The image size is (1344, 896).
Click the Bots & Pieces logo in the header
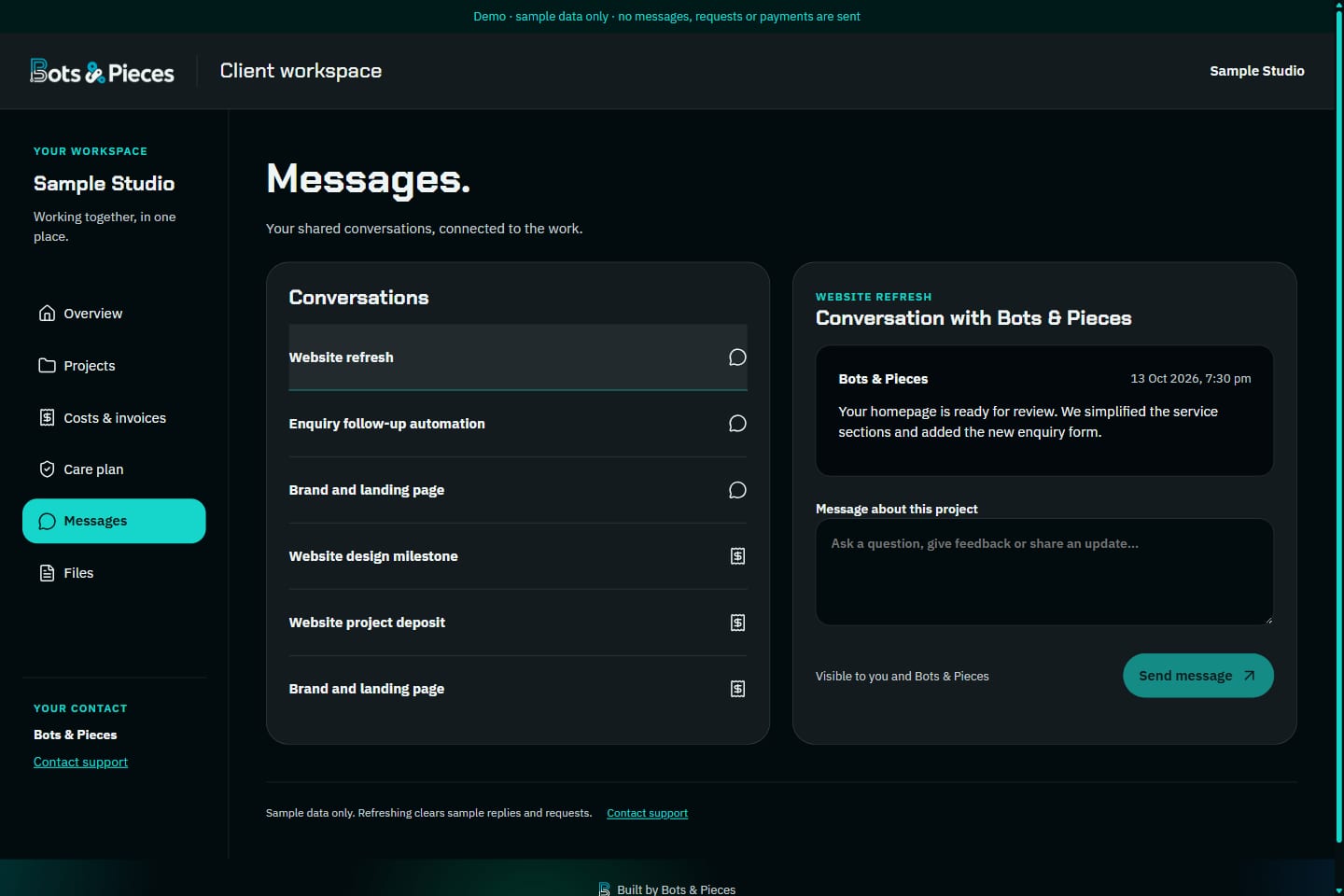[102, 72]
